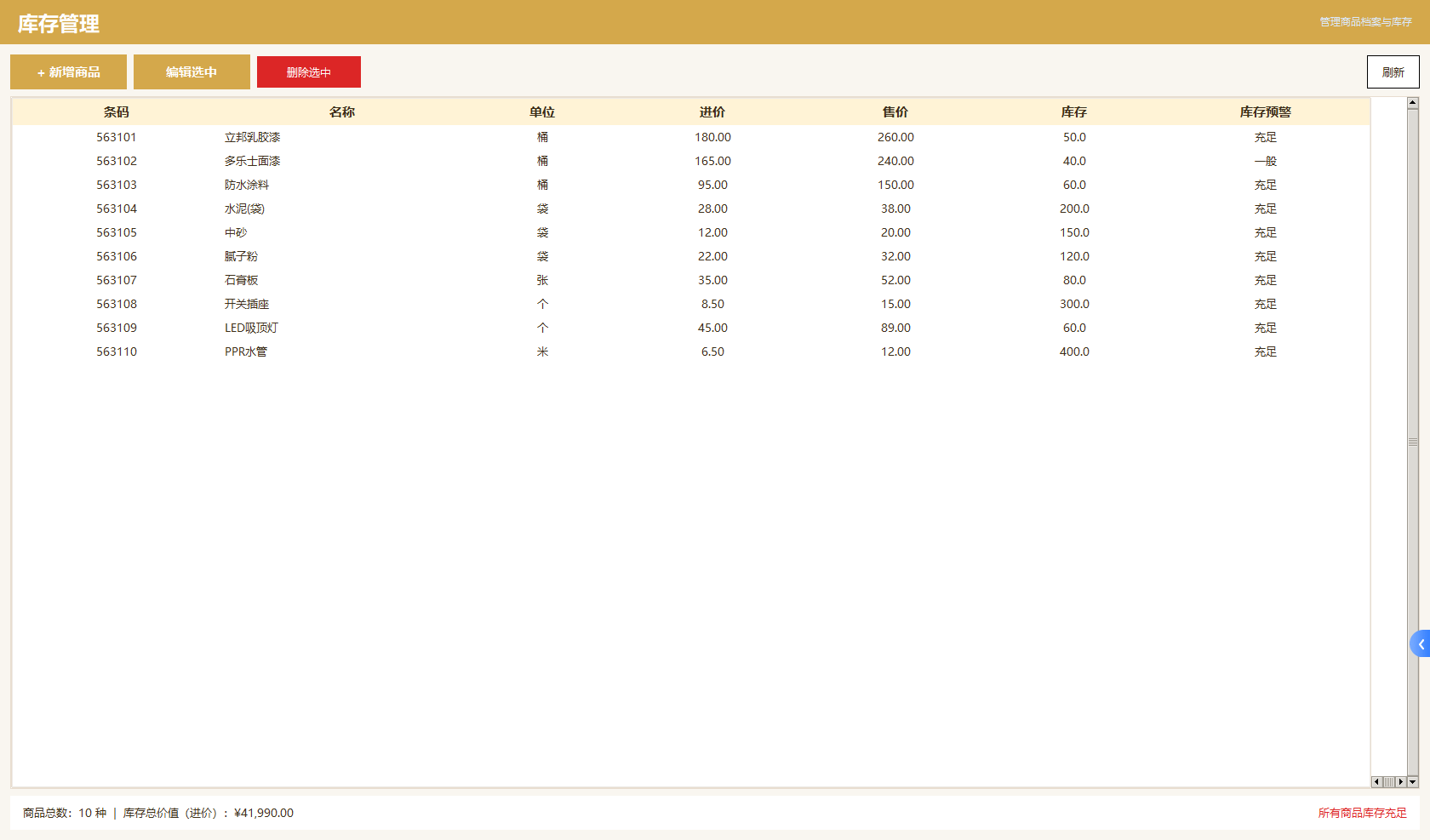Click the 售价 column header
Image resolution: width=1430 pixels, height=840 pixels.
pos(895,112)
